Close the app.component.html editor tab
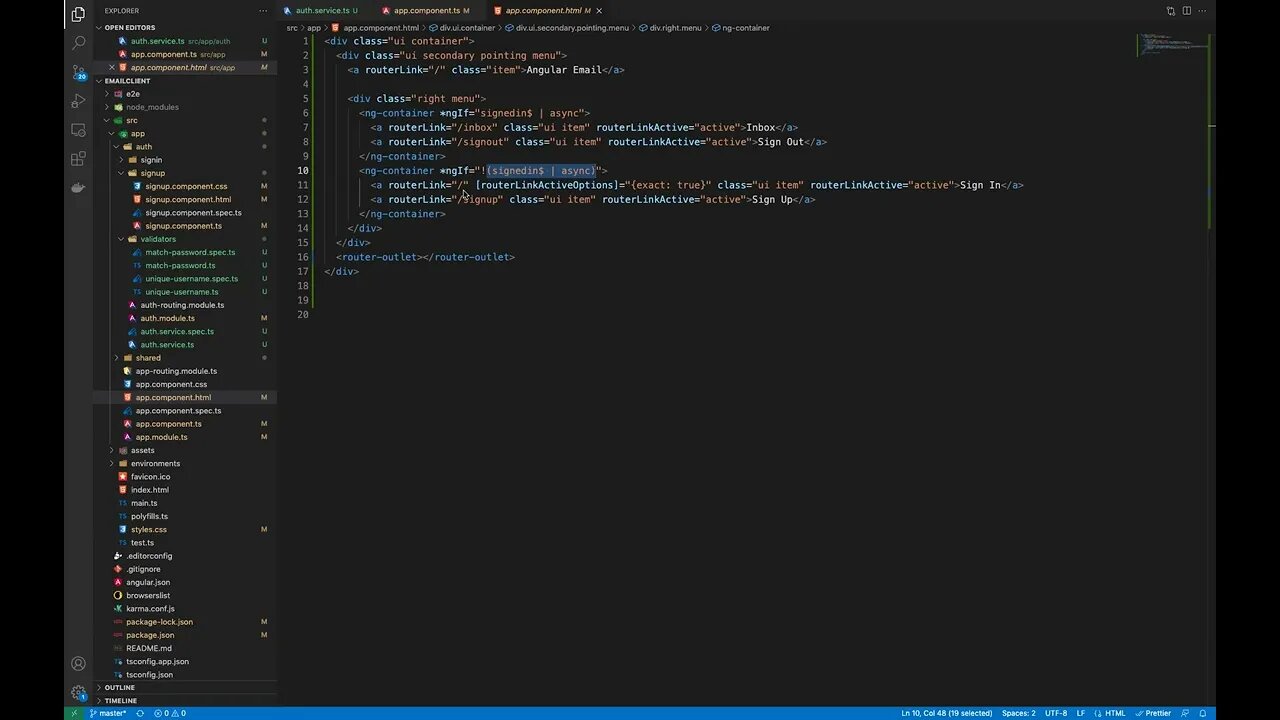The image size is (1280, 720). point(599,11)
